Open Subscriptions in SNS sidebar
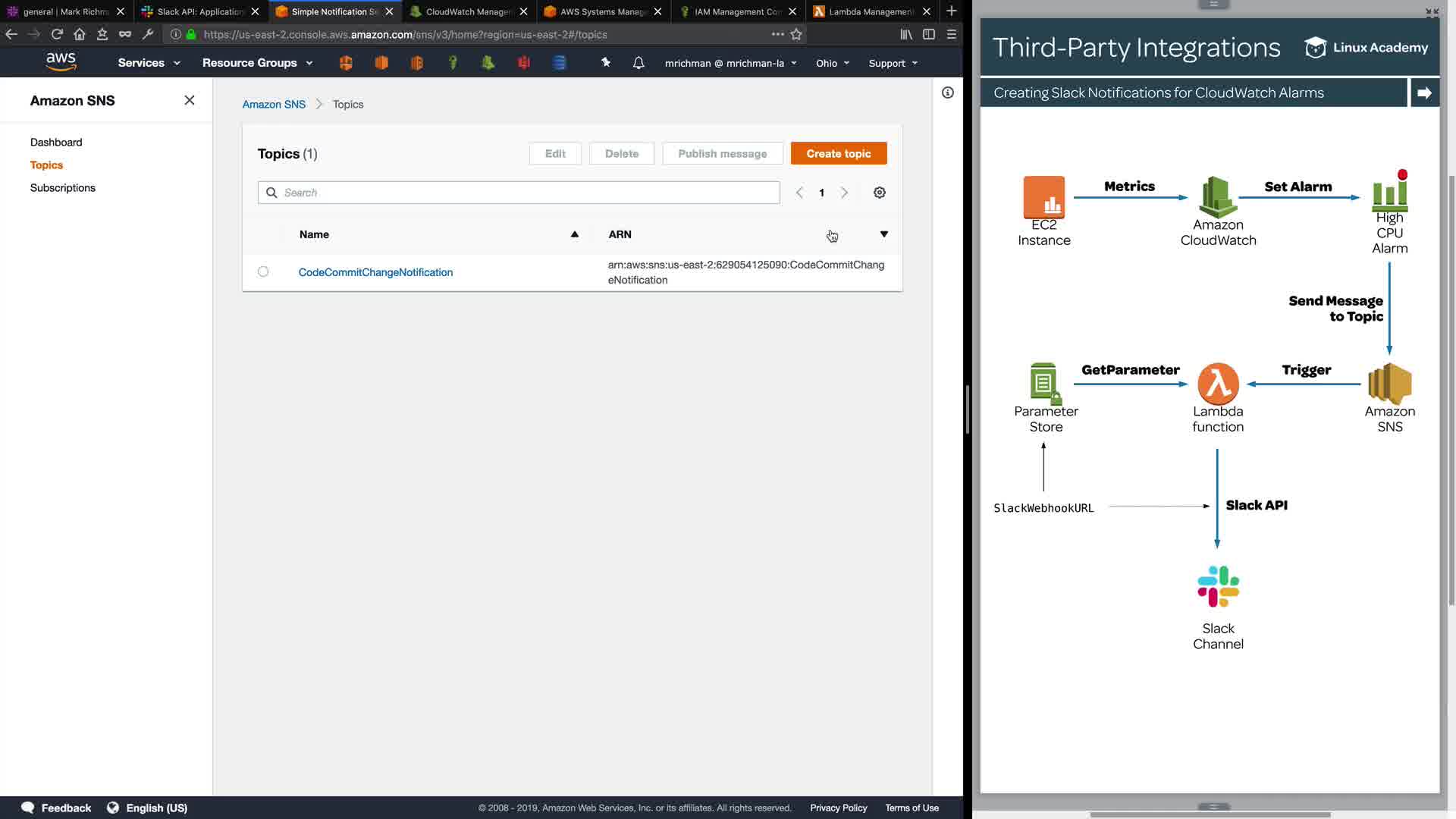The image size is (1456, 819). pos(63,187)
